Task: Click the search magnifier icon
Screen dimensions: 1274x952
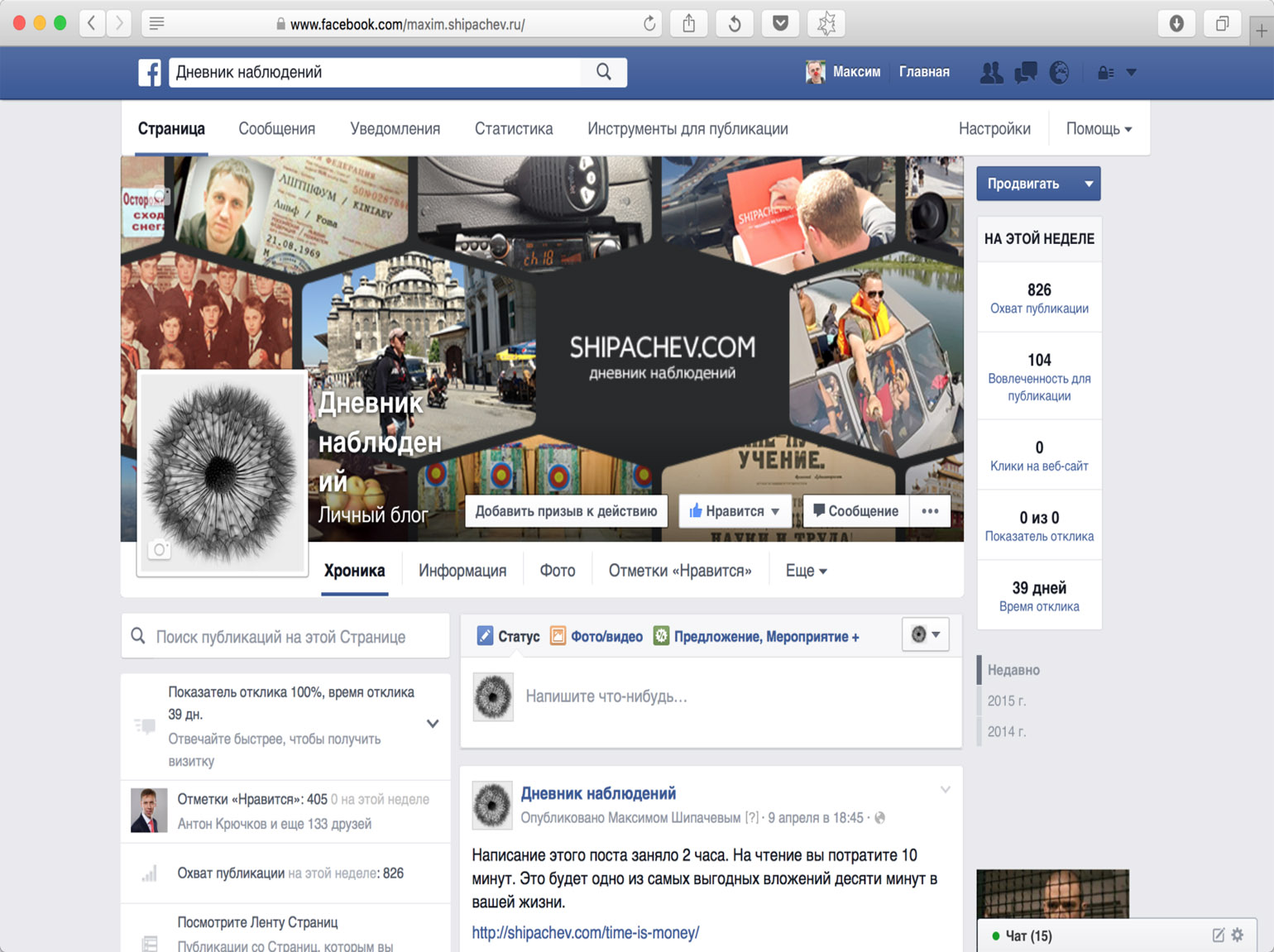Action: 604,73
